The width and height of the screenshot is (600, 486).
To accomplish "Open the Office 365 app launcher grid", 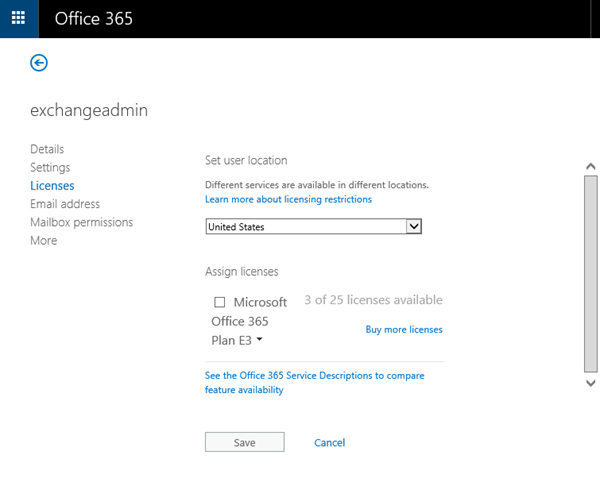I will 19,19.
